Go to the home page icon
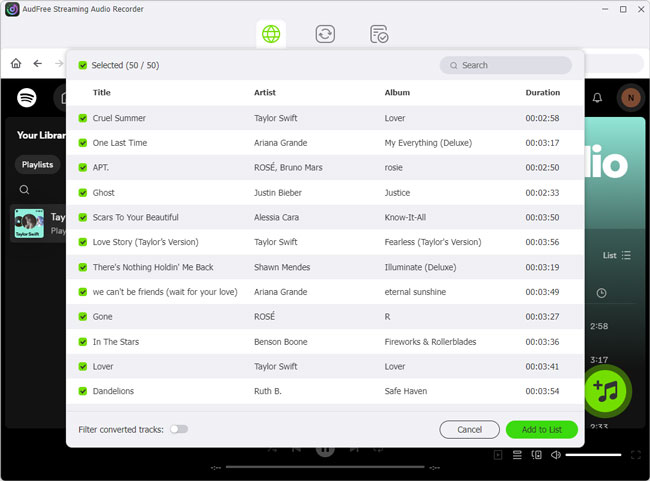Image resolution: width=650 pixels, height=481 pixels. coord(16,63)
